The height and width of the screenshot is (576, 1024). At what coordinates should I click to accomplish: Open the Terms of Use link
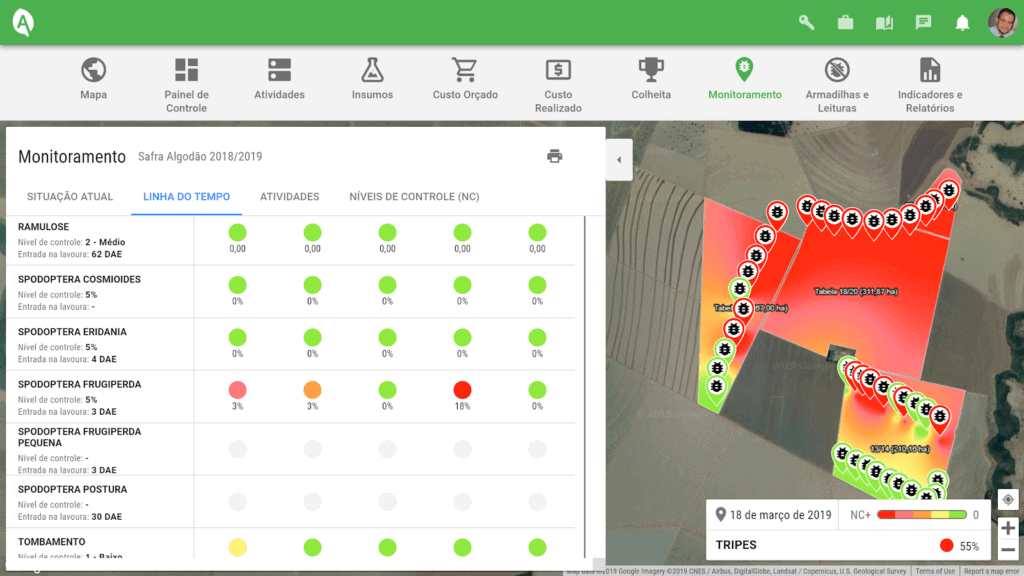point(936,570)
